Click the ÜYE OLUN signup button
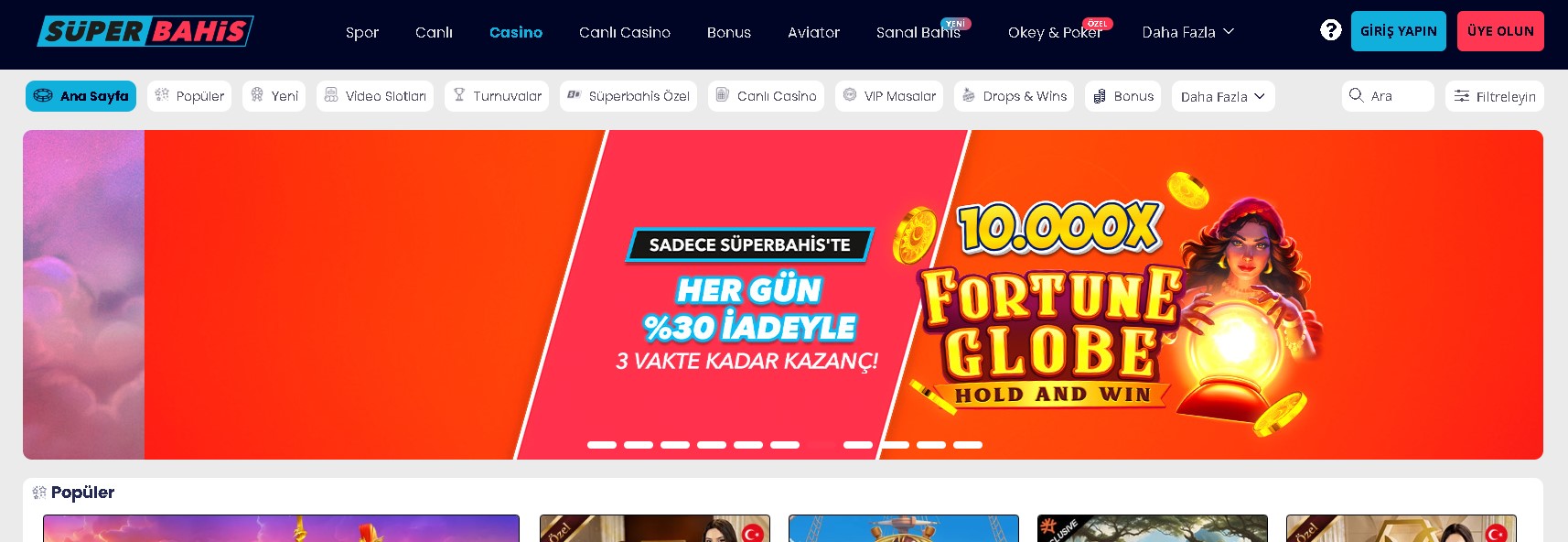The width and height of the screenshot is (1568, 542). 1500,31
